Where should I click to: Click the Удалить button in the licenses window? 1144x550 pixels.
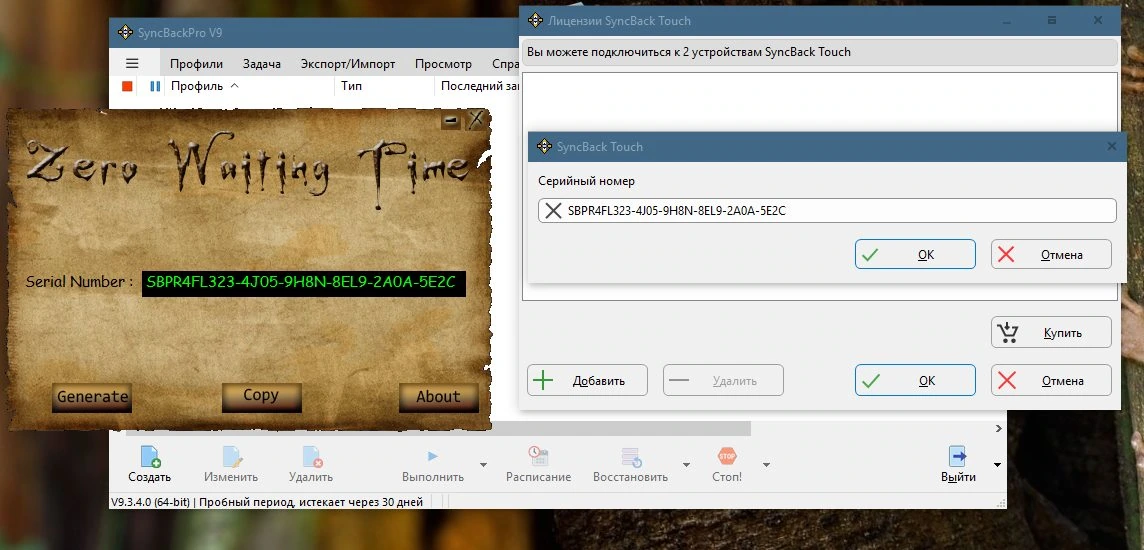point(723,381)
